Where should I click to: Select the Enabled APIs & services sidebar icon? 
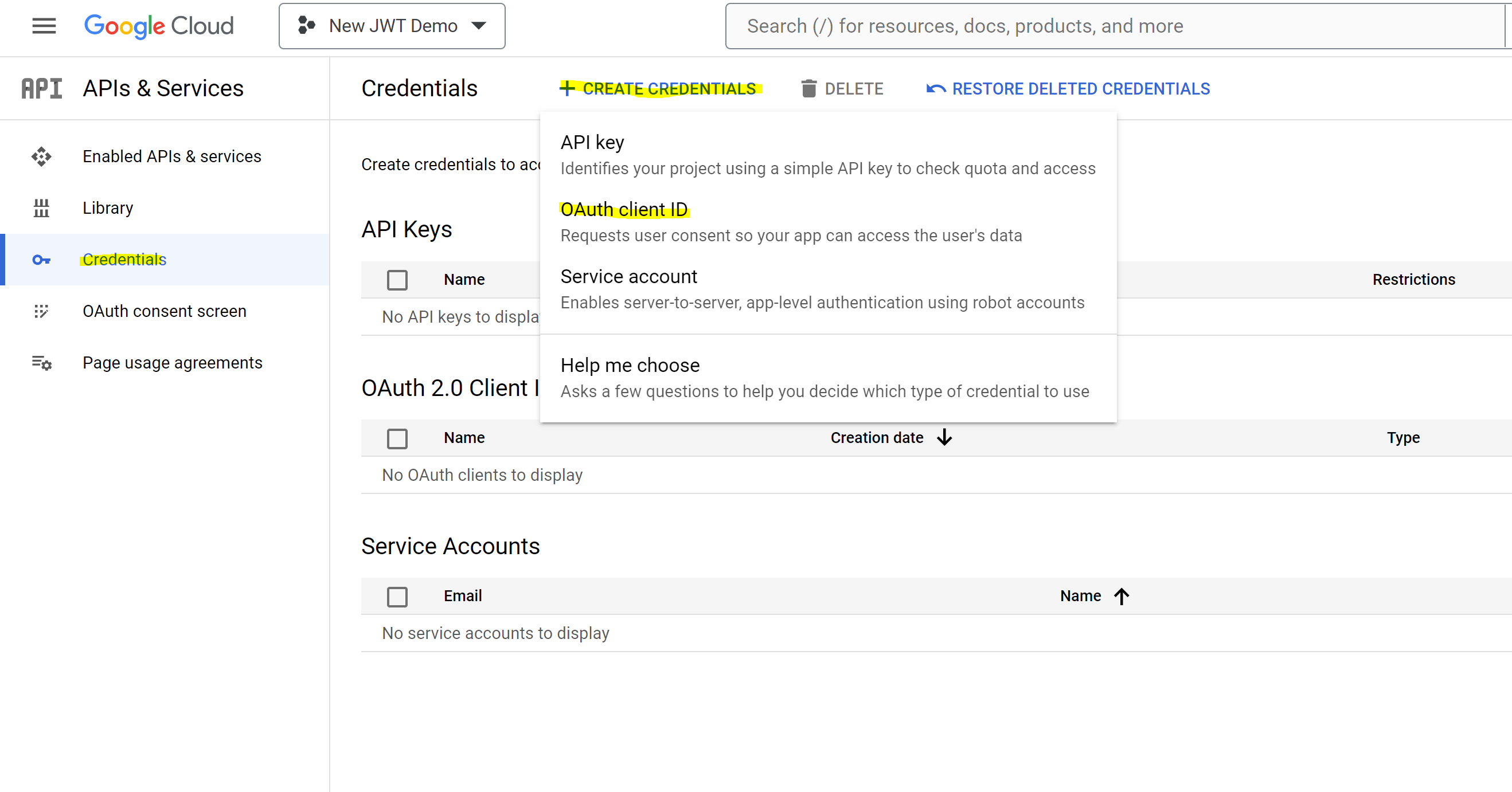tap(41, 156)
